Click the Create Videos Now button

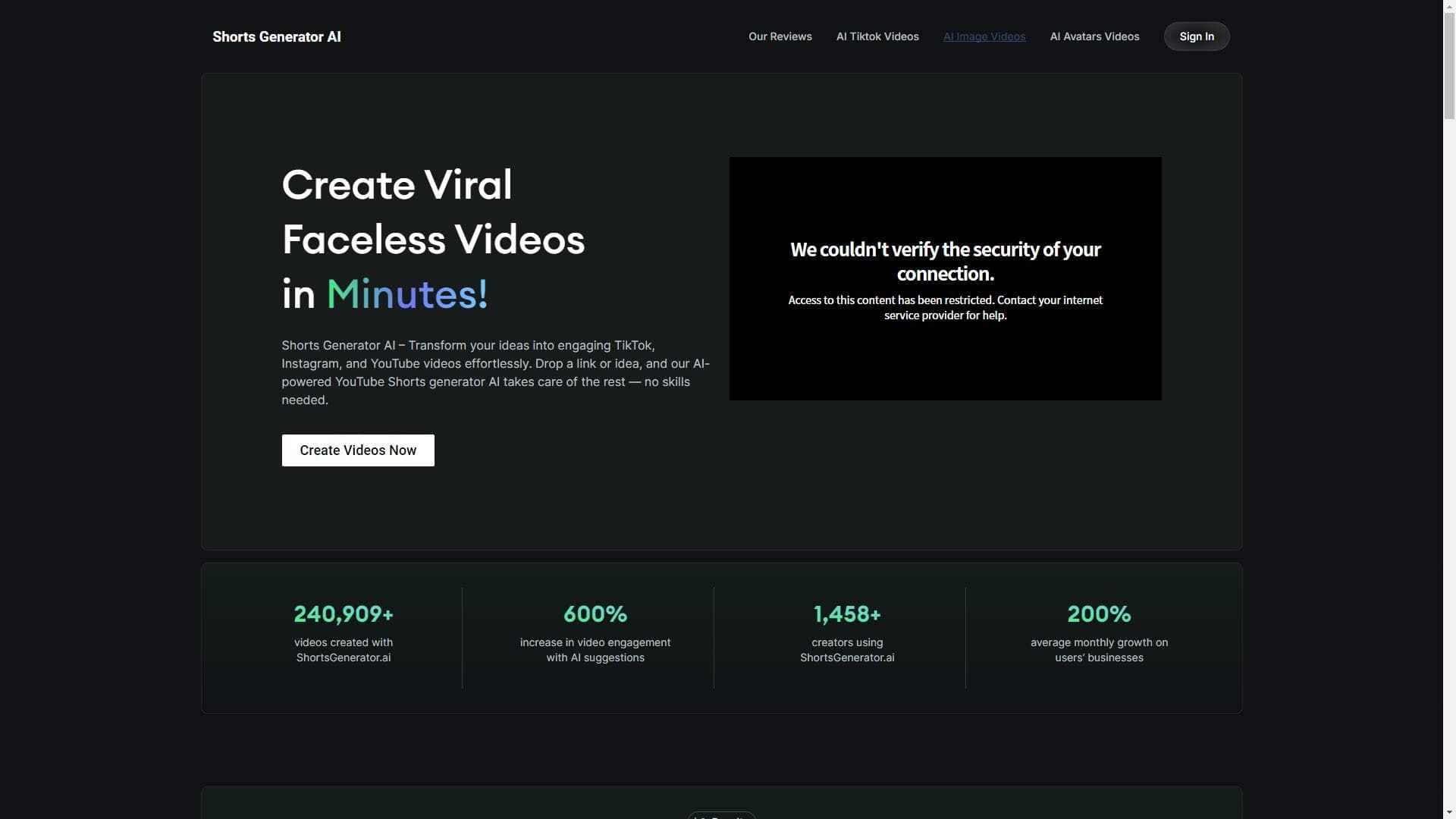click(x=358, y=450)
